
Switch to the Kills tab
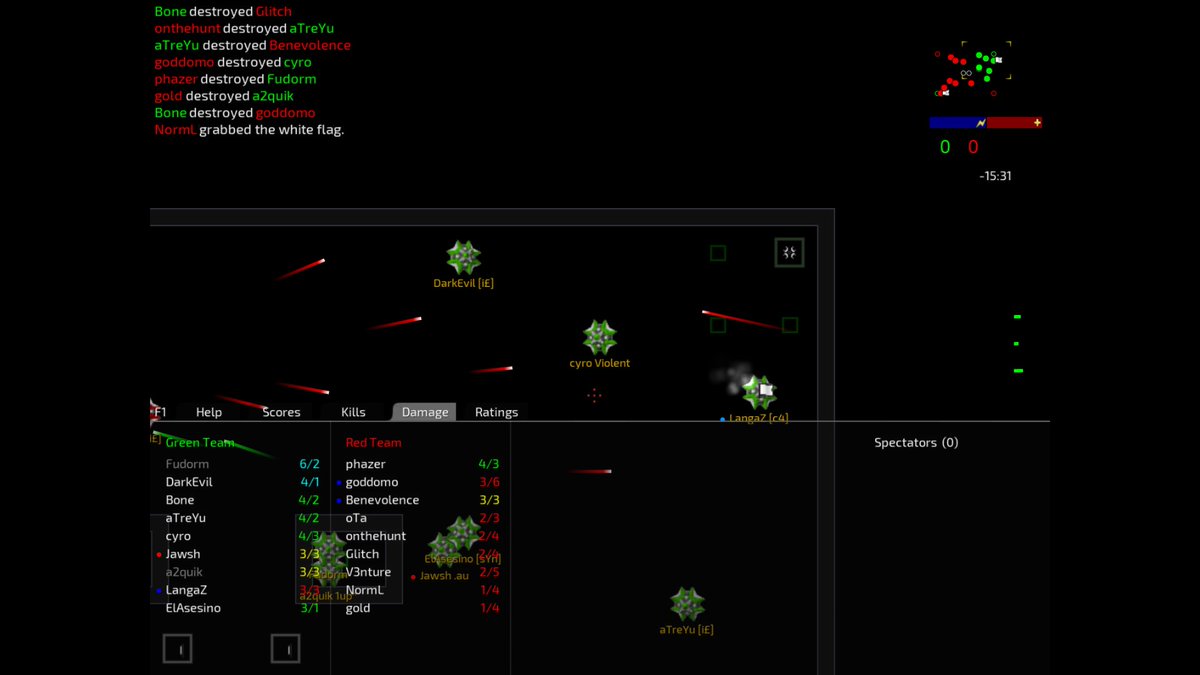(x=353, y=412)
